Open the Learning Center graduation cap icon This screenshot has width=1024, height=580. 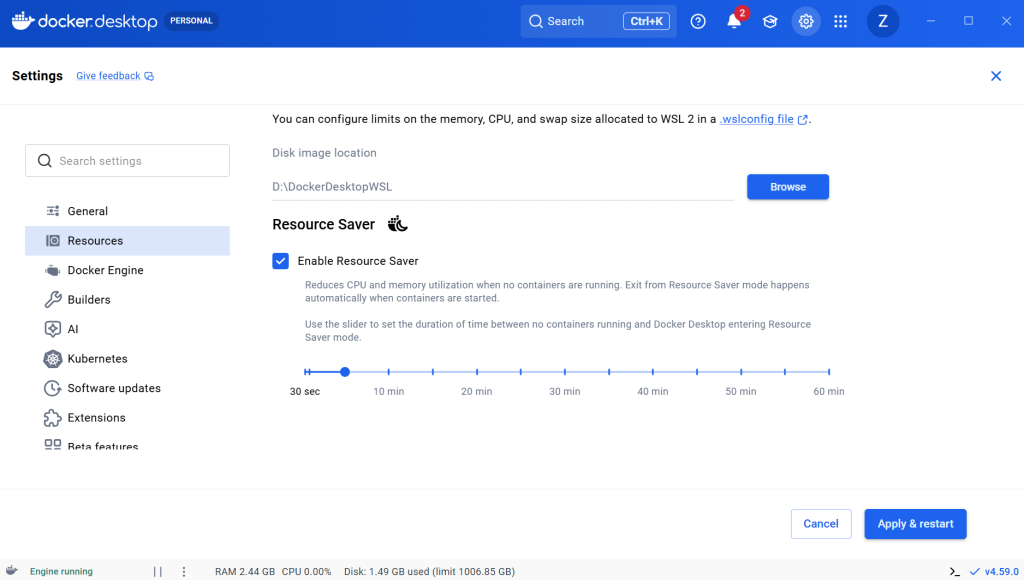(770, 21)
